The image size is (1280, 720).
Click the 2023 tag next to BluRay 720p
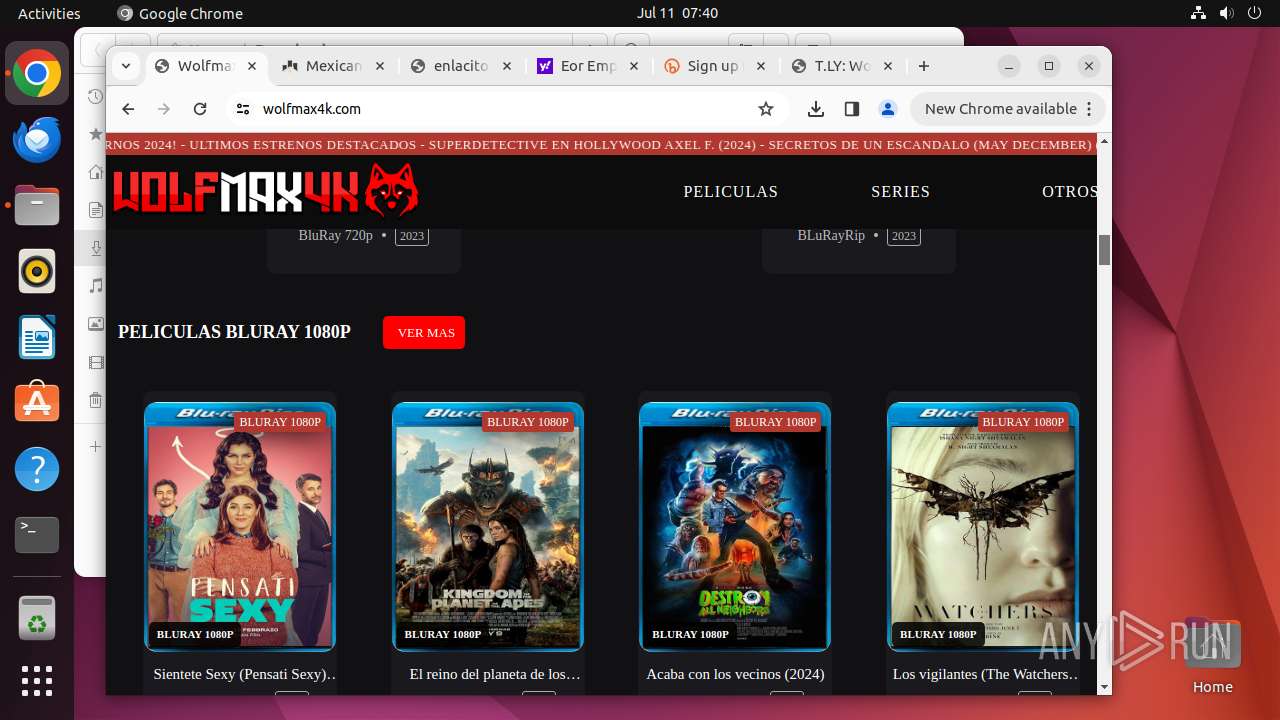[412, 236]
